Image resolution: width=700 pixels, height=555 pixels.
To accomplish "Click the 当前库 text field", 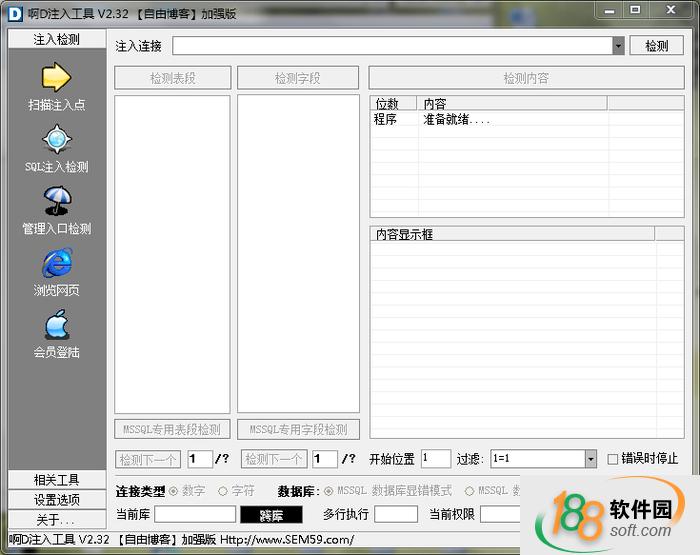I will coord(194,515).
